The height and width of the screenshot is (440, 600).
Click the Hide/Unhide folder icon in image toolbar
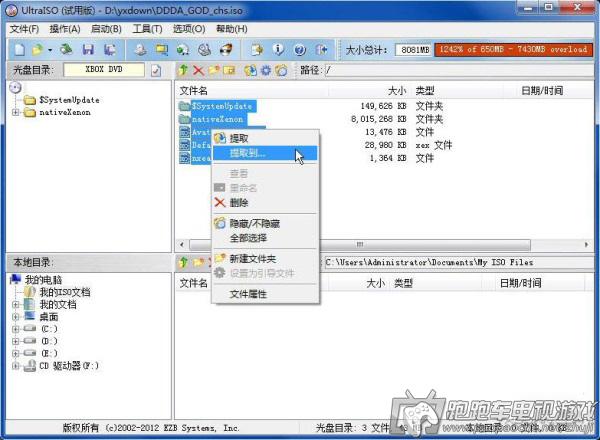[281, 70]
